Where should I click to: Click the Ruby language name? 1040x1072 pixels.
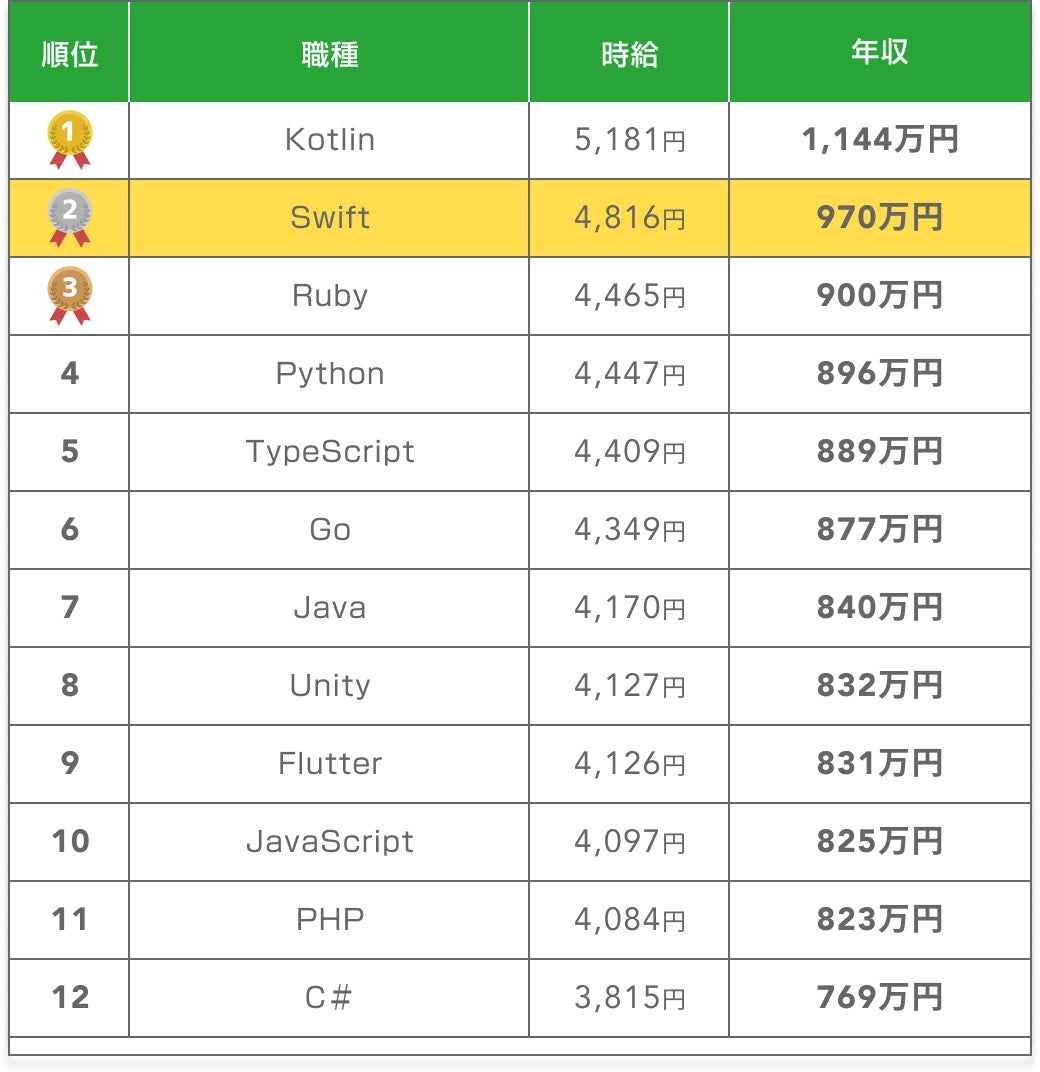tap(329, 296)
